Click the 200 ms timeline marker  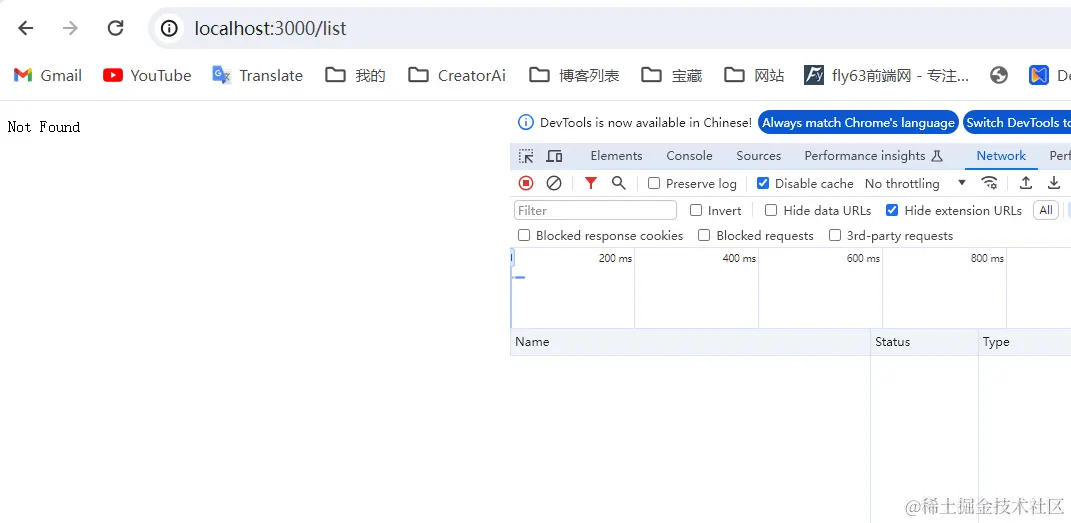pos(615,259)
